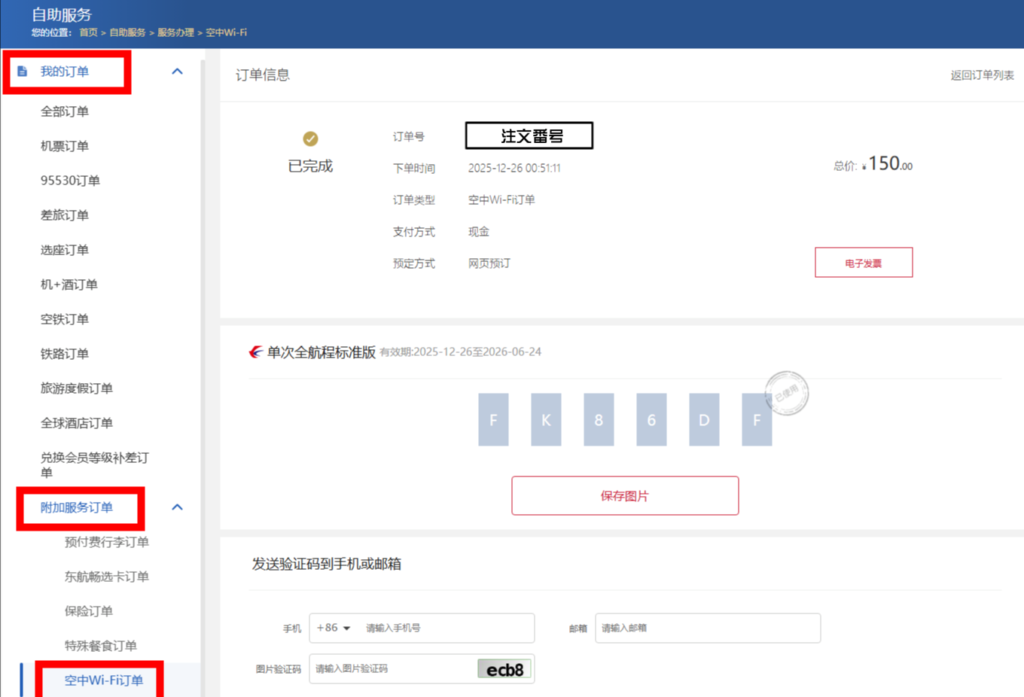Viewport: 1024px width, 697px height.
Task: Click the China Eastern logo icon
Action: coord(255,352)
